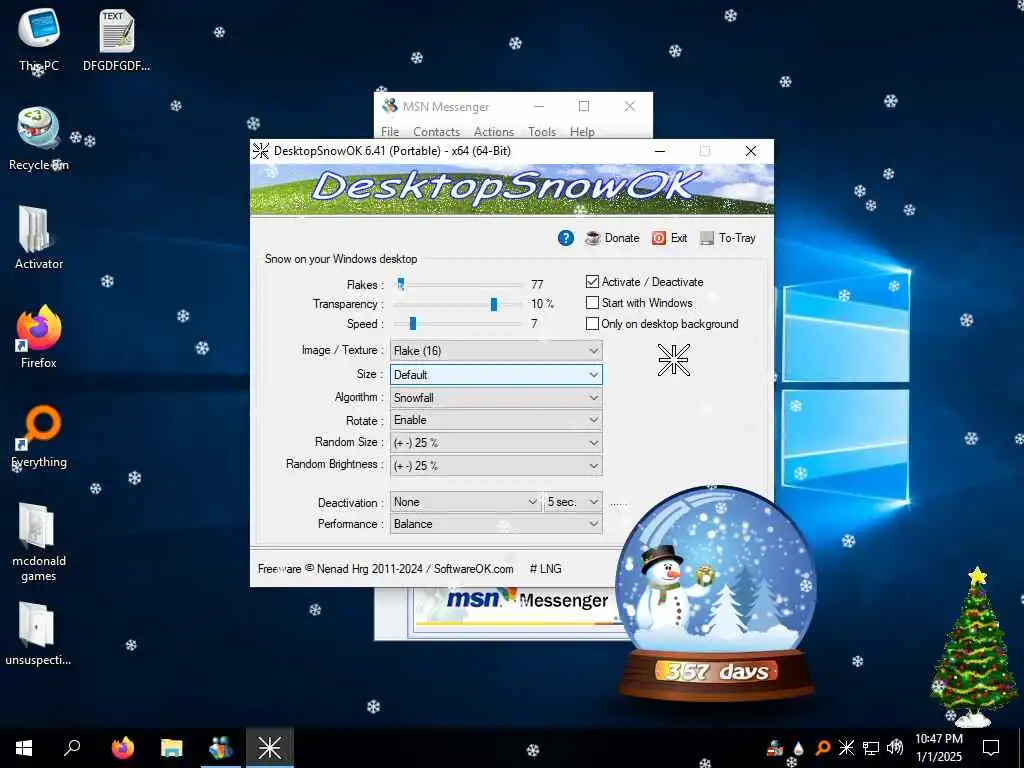The height and width of the screenshot is (768, 1024).
Task: Click the # LNG language link
Action: click(x=545, y=569)
